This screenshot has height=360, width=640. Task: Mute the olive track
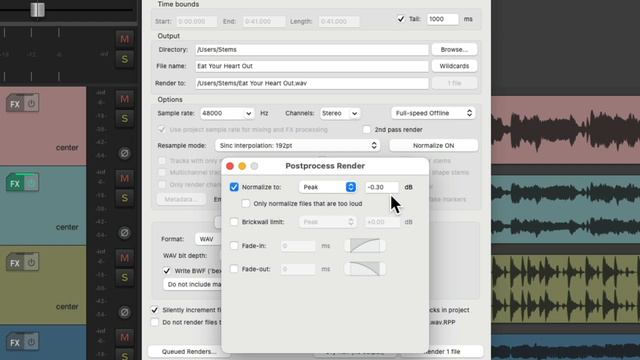click(124, 258)
